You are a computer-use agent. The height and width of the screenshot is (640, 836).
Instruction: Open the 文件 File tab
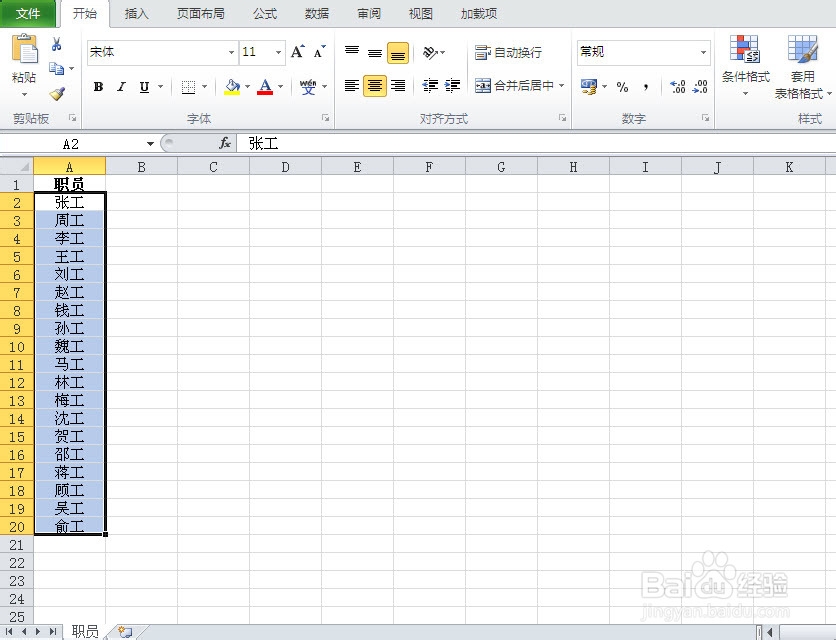[x=28, y=13]
